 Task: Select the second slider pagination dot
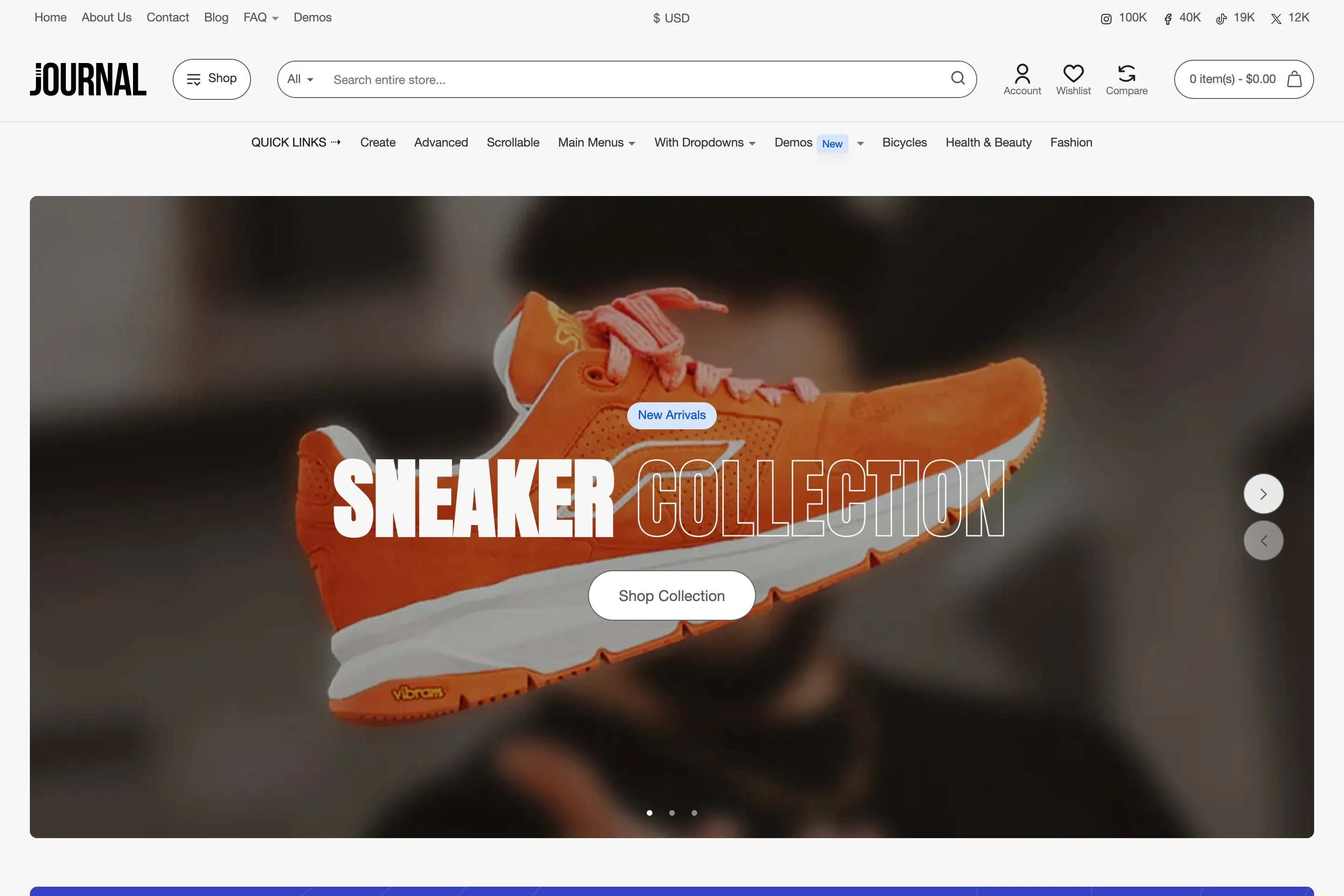pyautogui.click(x=672, y=812)
